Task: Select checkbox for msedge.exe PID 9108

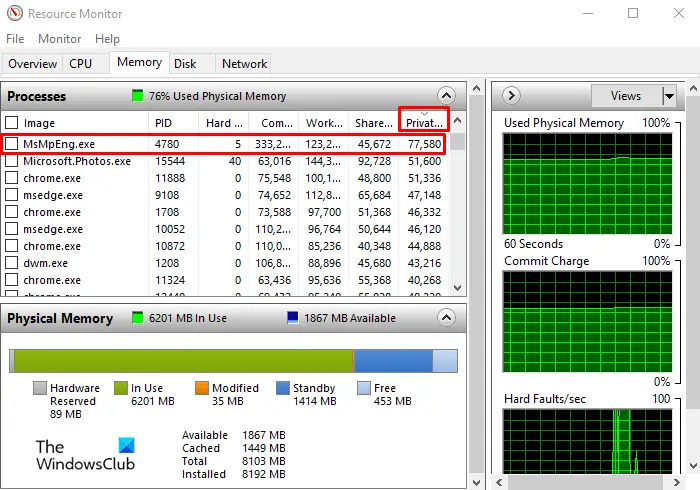Action: 12,195
